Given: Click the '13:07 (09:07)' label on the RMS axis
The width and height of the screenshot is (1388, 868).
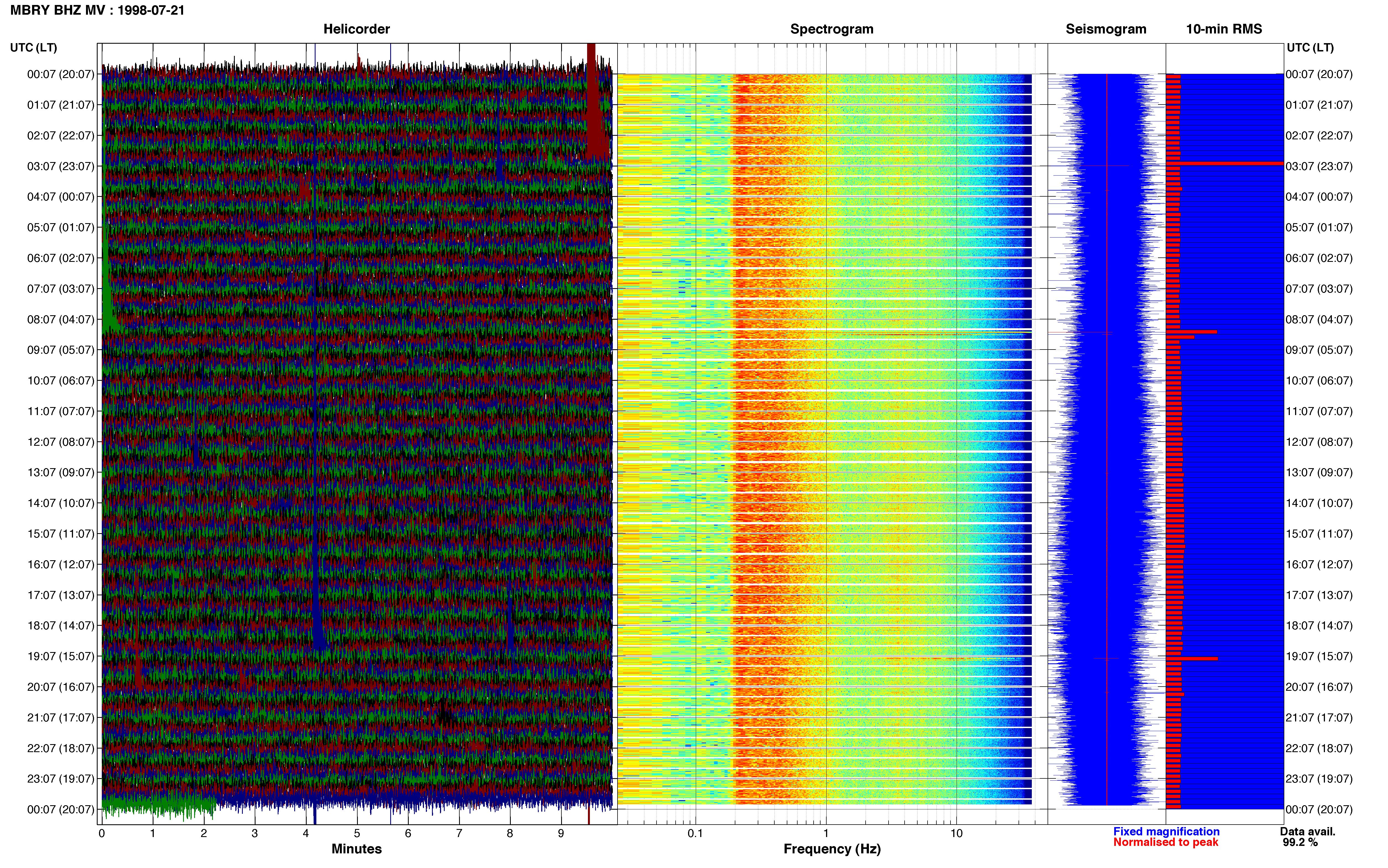Looking at the screenshot, I should pyautogui.click(x=1319, y=473).
